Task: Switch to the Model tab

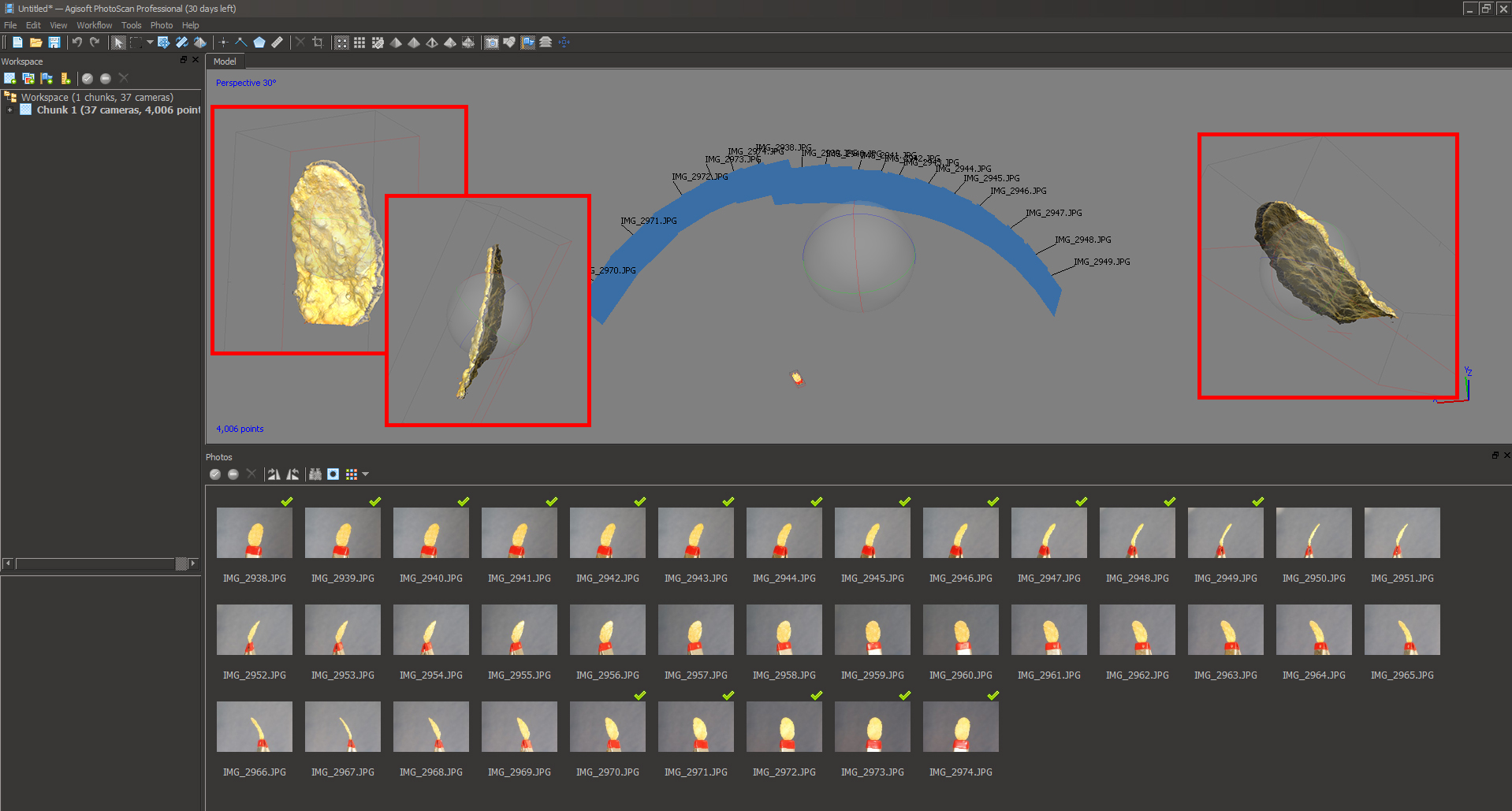Action: [x=225, y=61]
